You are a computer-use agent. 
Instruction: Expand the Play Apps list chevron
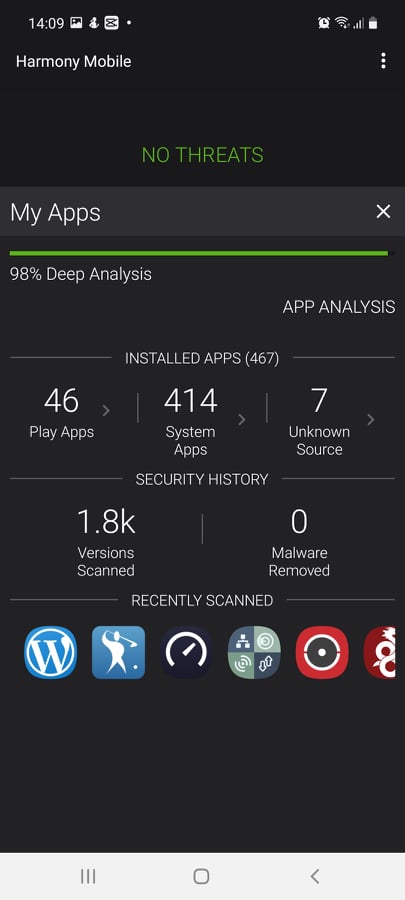point(106,410)
